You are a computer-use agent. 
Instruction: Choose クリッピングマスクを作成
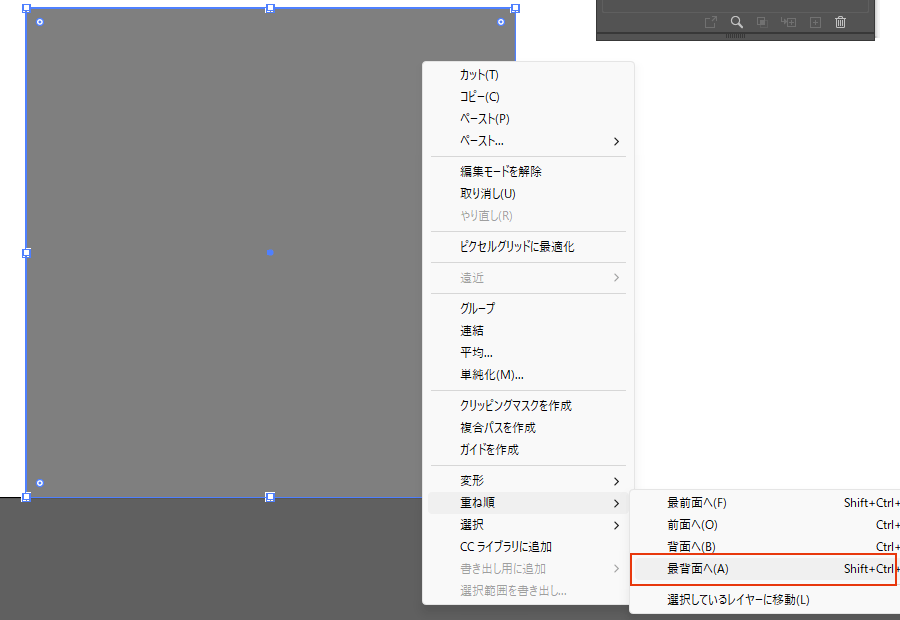pos(528,405)
